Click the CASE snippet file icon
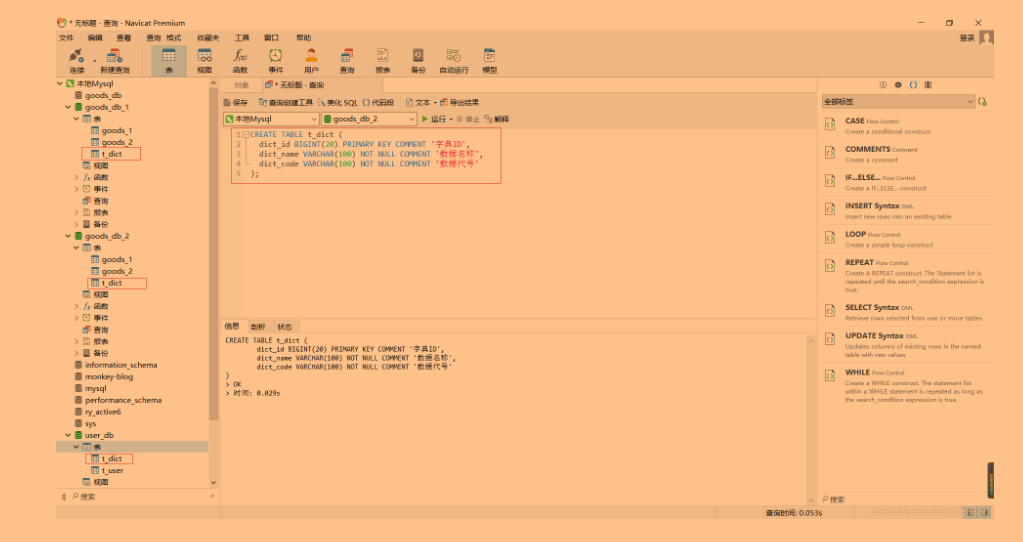Image resolution: width=1023 pixels, height=542 pixels. click(830, 125)
